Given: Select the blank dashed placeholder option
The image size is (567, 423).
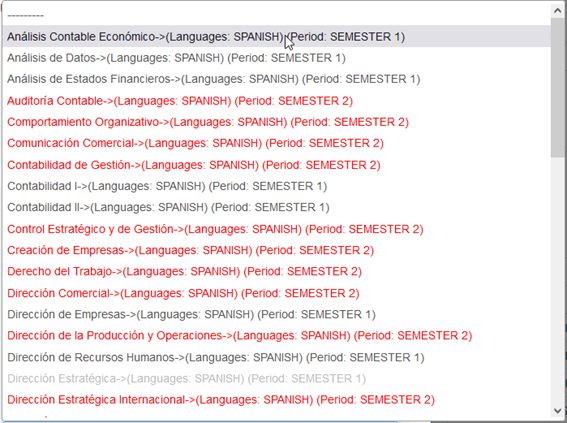Looking at the screenshot, I should click(277, 15).
